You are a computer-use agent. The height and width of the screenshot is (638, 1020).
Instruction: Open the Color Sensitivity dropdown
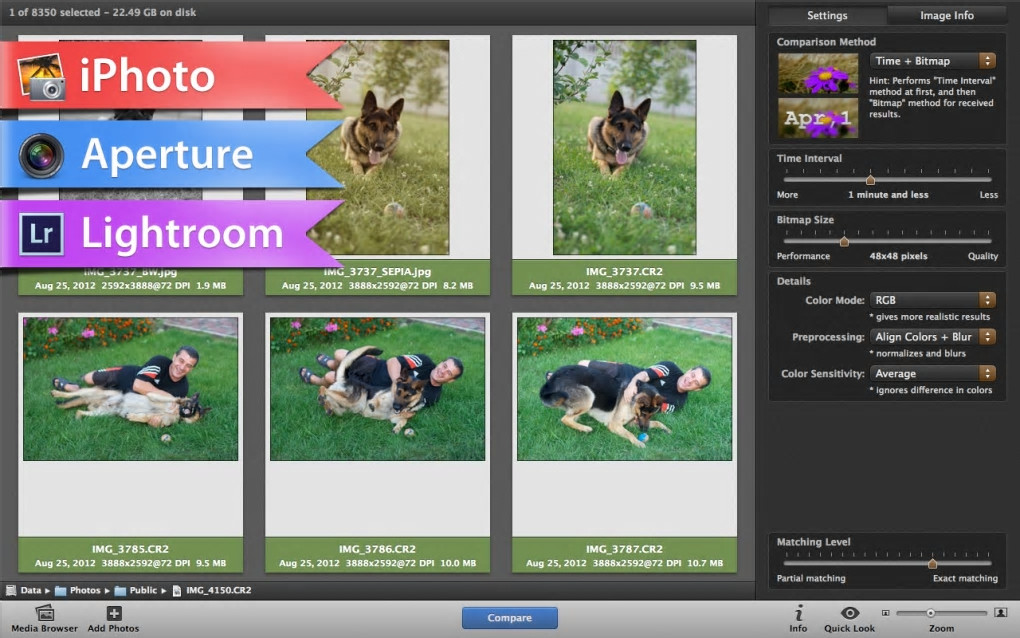tap(932, 374)
